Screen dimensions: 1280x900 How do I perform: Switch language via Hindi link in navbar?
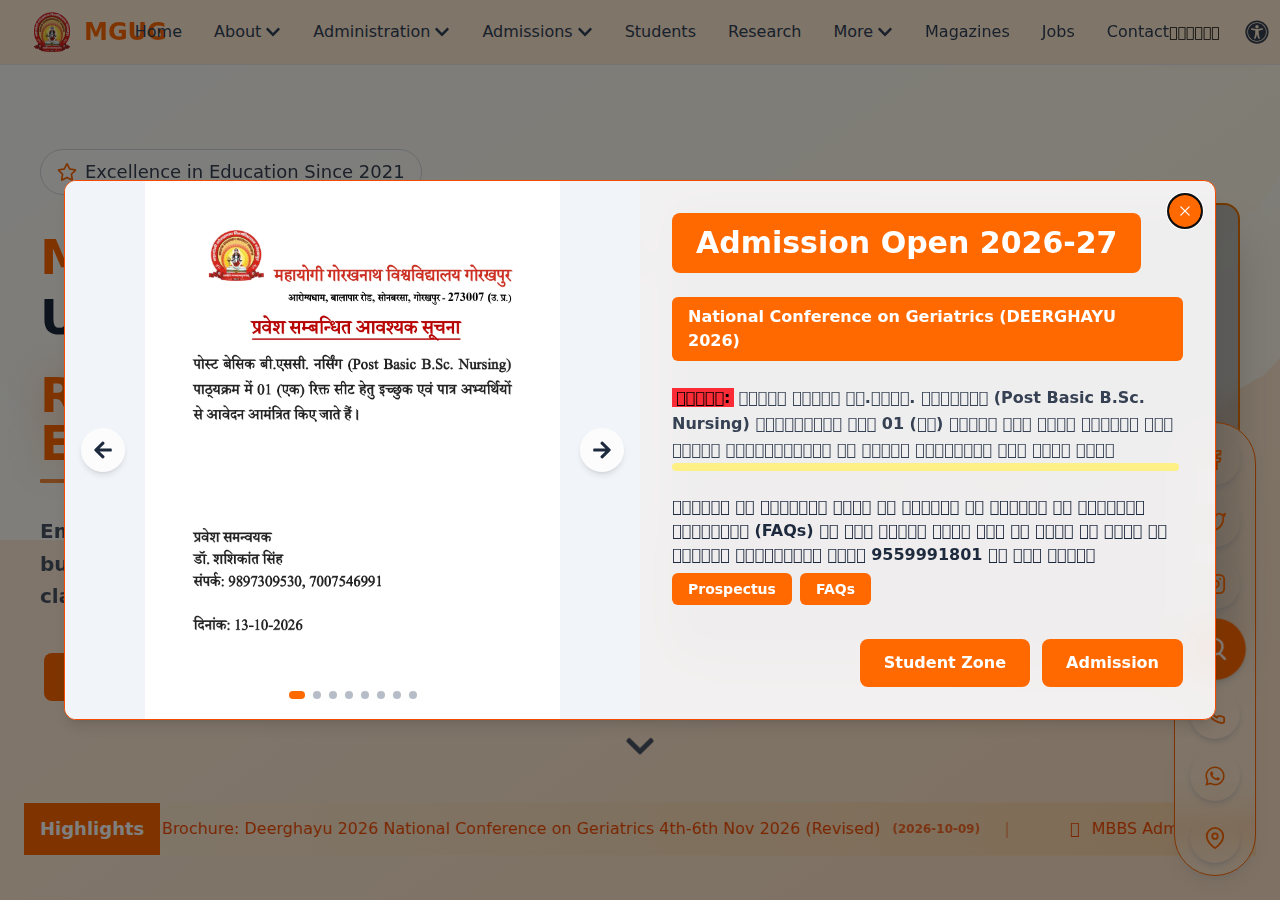click(x=1195, y=33)
